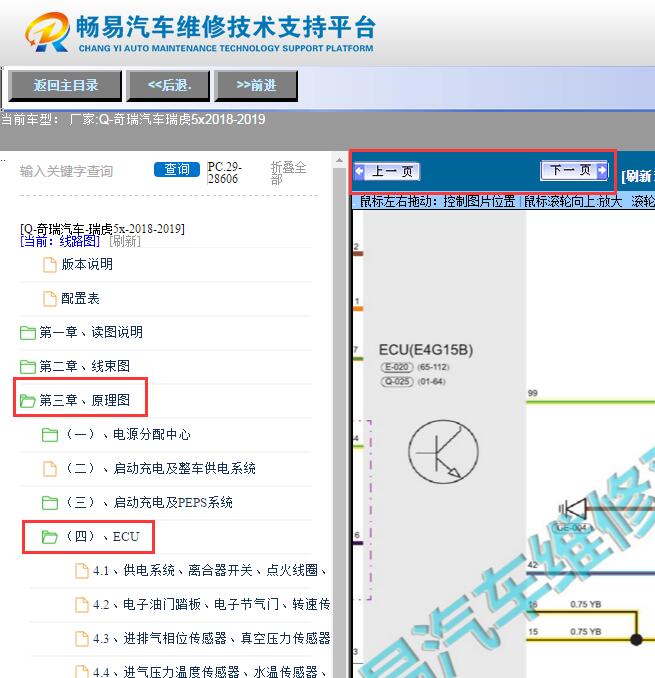
Task: Click the ECU(E4G15B) label in diagram
Action: (426, 349)
